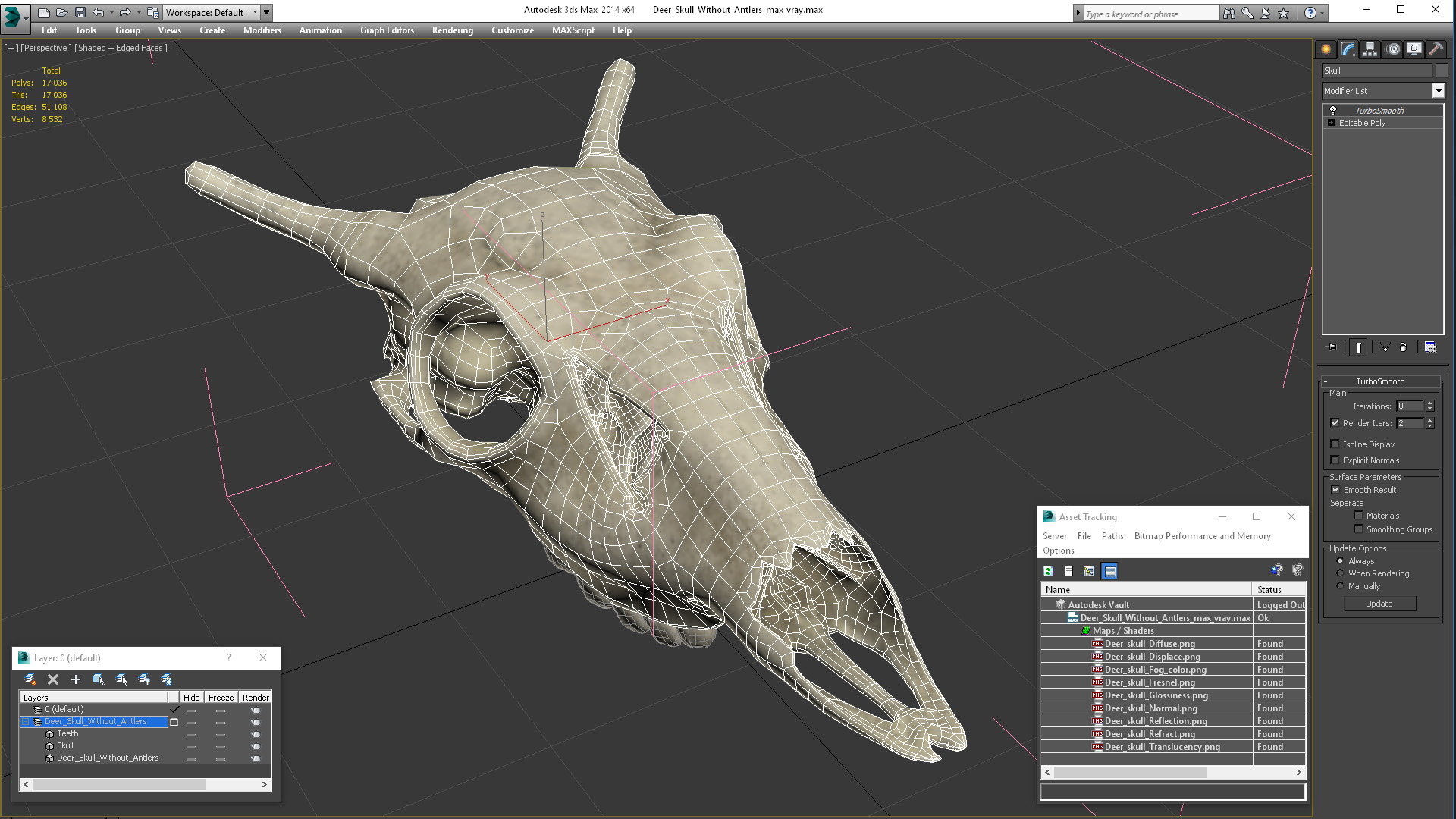Viewport: 1456px width, 819px height.
Task: Click the Freeze column header
Action: (221, 698)
